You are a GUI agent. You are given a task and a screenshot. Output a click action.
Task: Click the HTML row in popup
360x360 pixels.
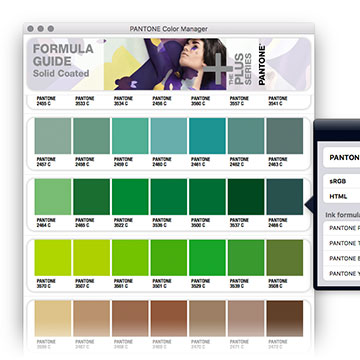[342, 196]
